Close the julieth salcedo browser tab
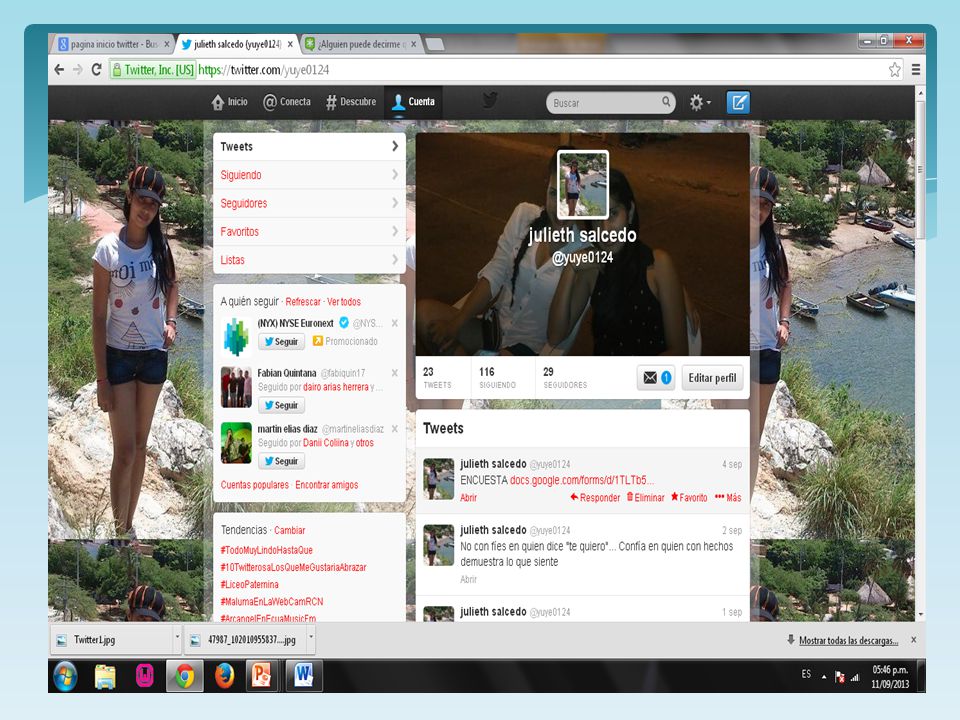Viewport: 960px width, 720px height. point(290,44)
